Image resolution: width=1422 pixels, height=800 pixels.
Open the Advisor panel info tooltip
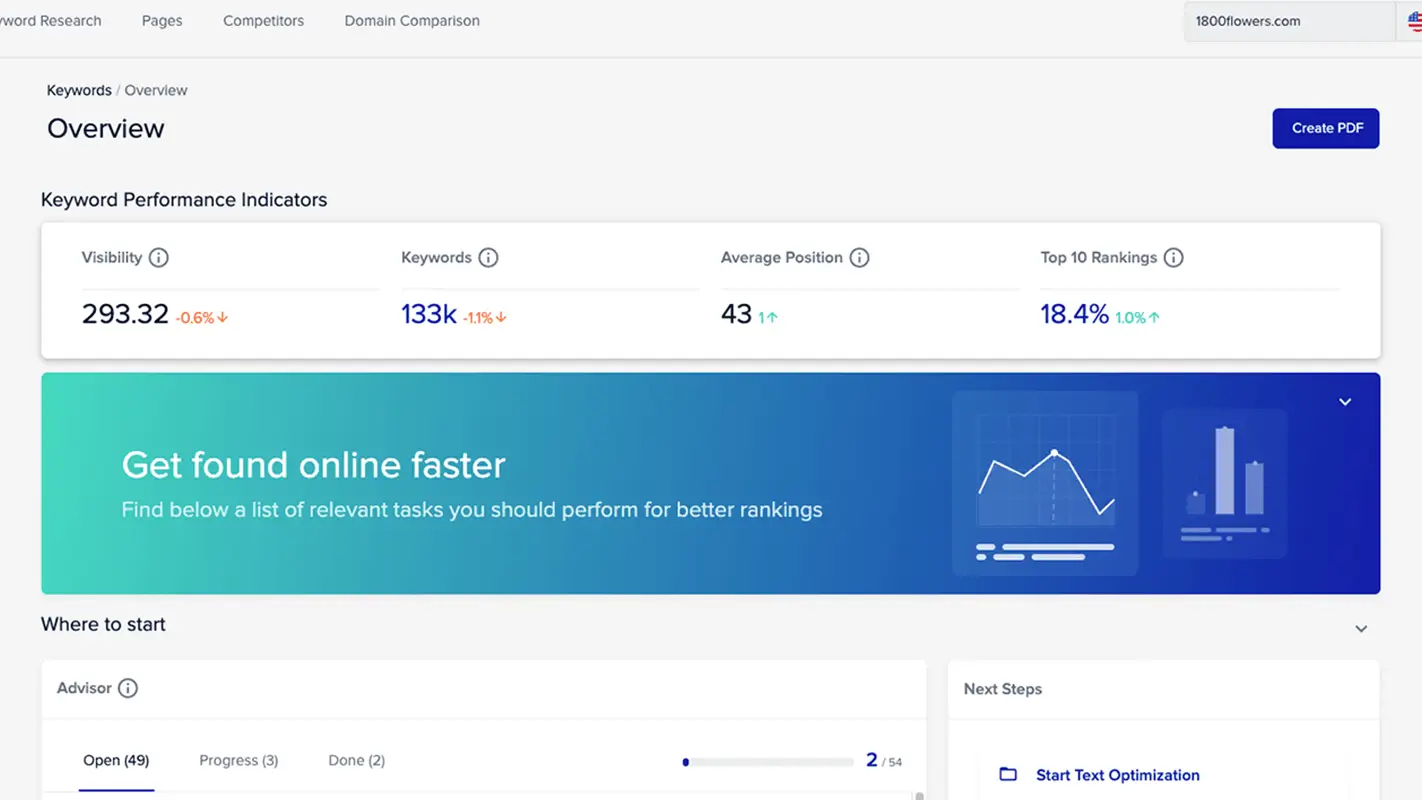tap(127, 688)
